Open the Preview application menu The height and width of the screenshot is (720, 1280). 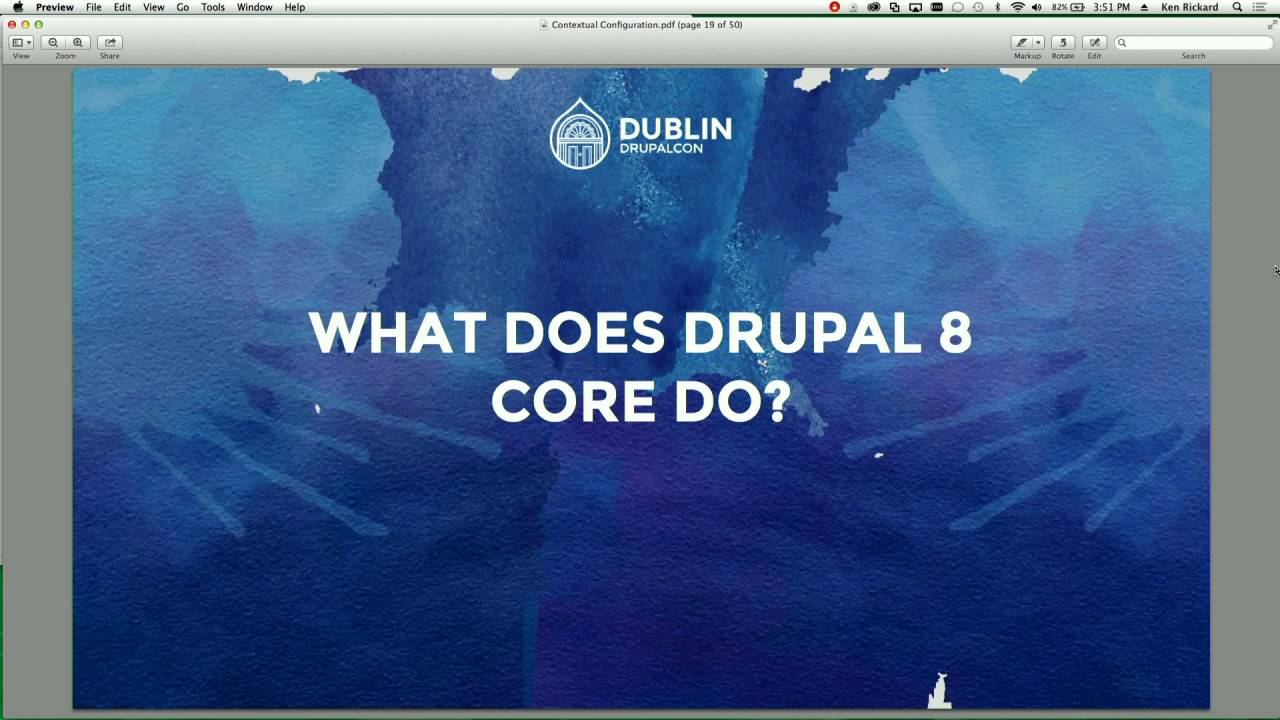pyautogui.click(x=55, y=7)
